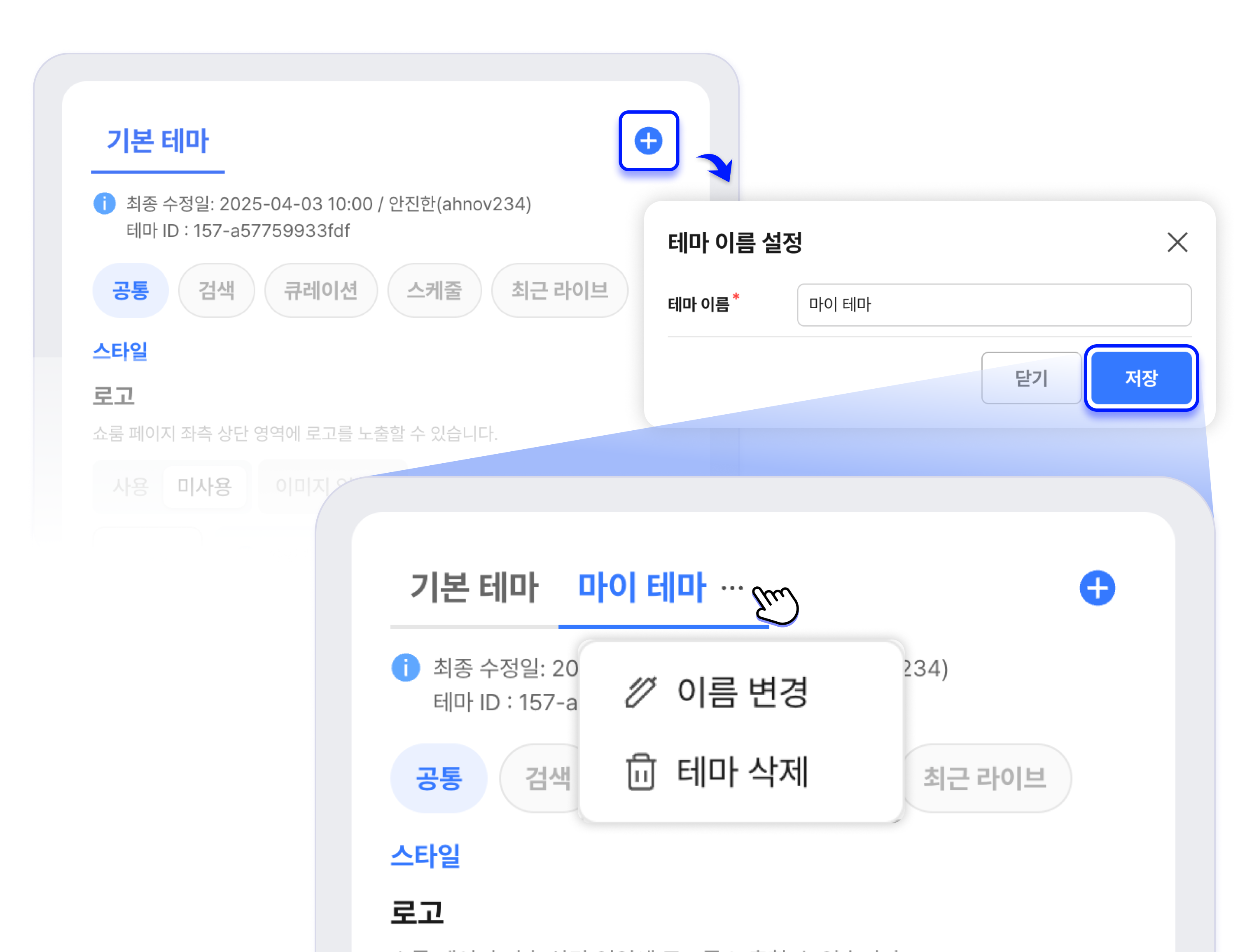Select the 사용 logo toggle option
Image resolution: width=1252 pixels, height=952 pixels.
tap(131, 486)
